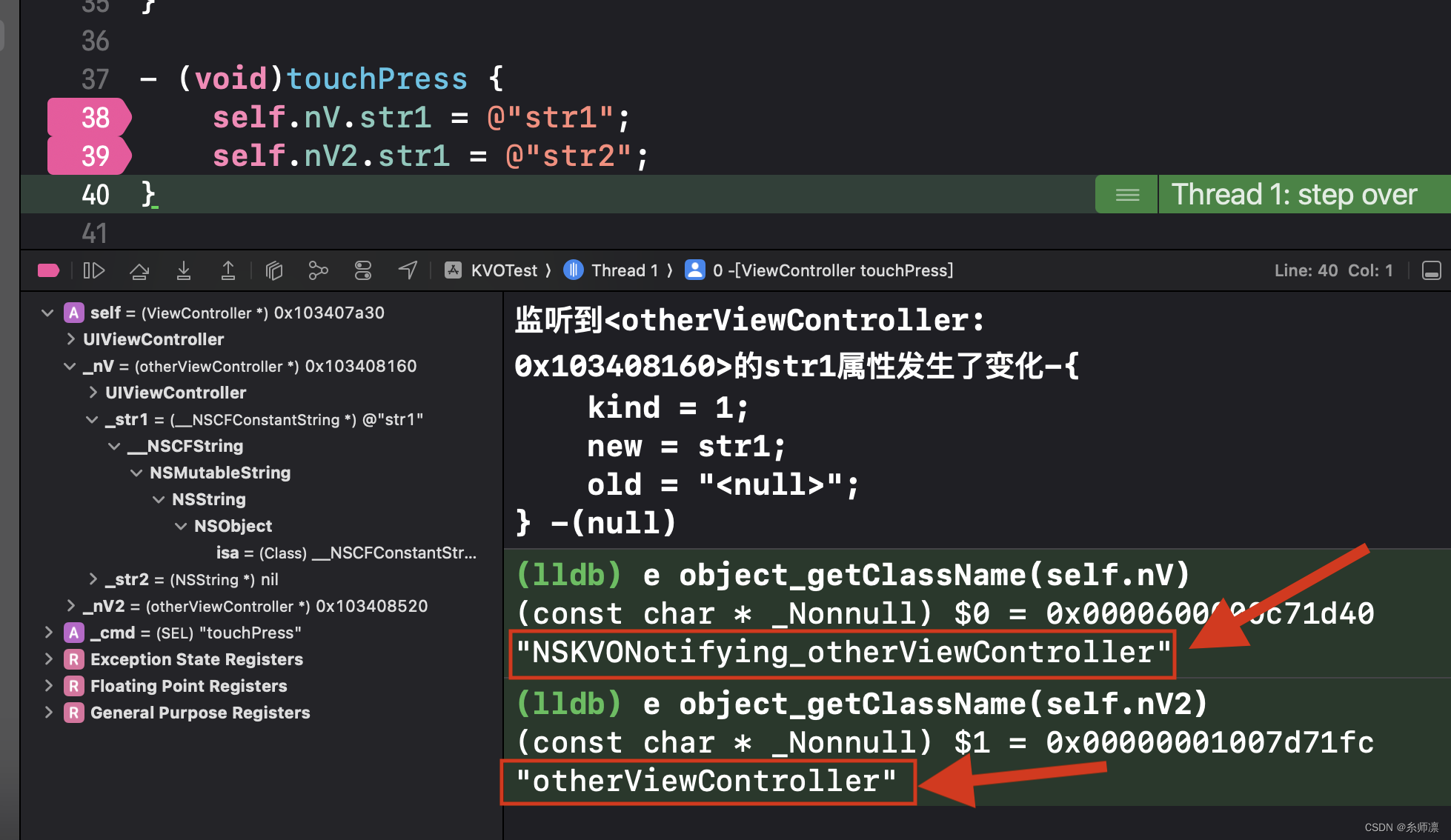
Task: Click Line: 40 Col: 1 indicator
Action: coord(1333,270)
